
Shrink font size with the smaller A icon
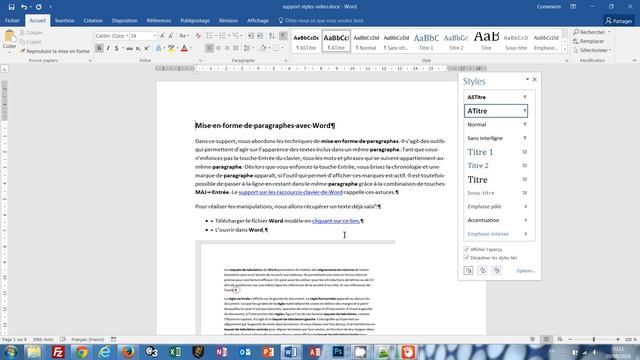171,36
